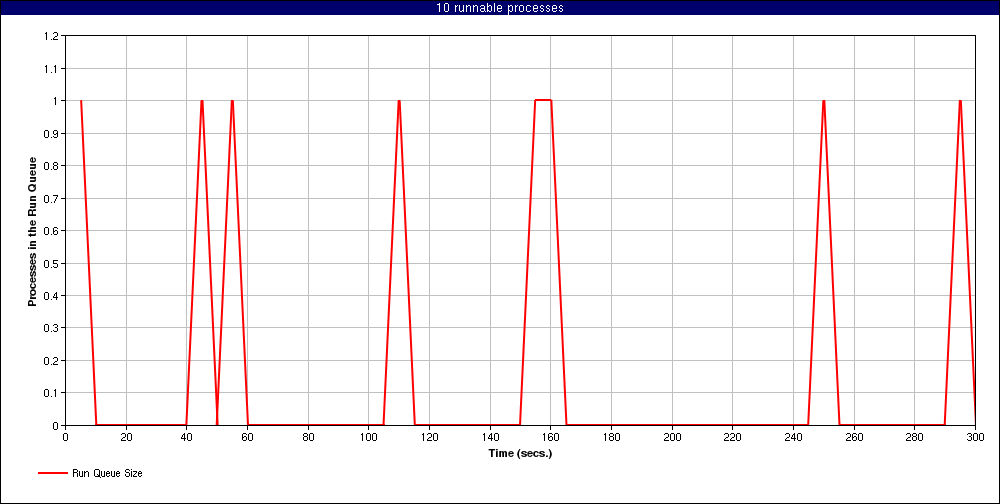Click the x-axis tick label 120
This screenshot has height=504, width=1000.
(x=429, y=437)
